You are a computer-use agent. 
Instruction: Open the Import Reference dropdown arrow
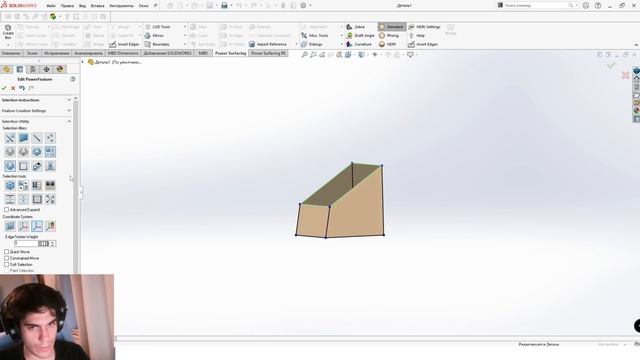point(296,44)
